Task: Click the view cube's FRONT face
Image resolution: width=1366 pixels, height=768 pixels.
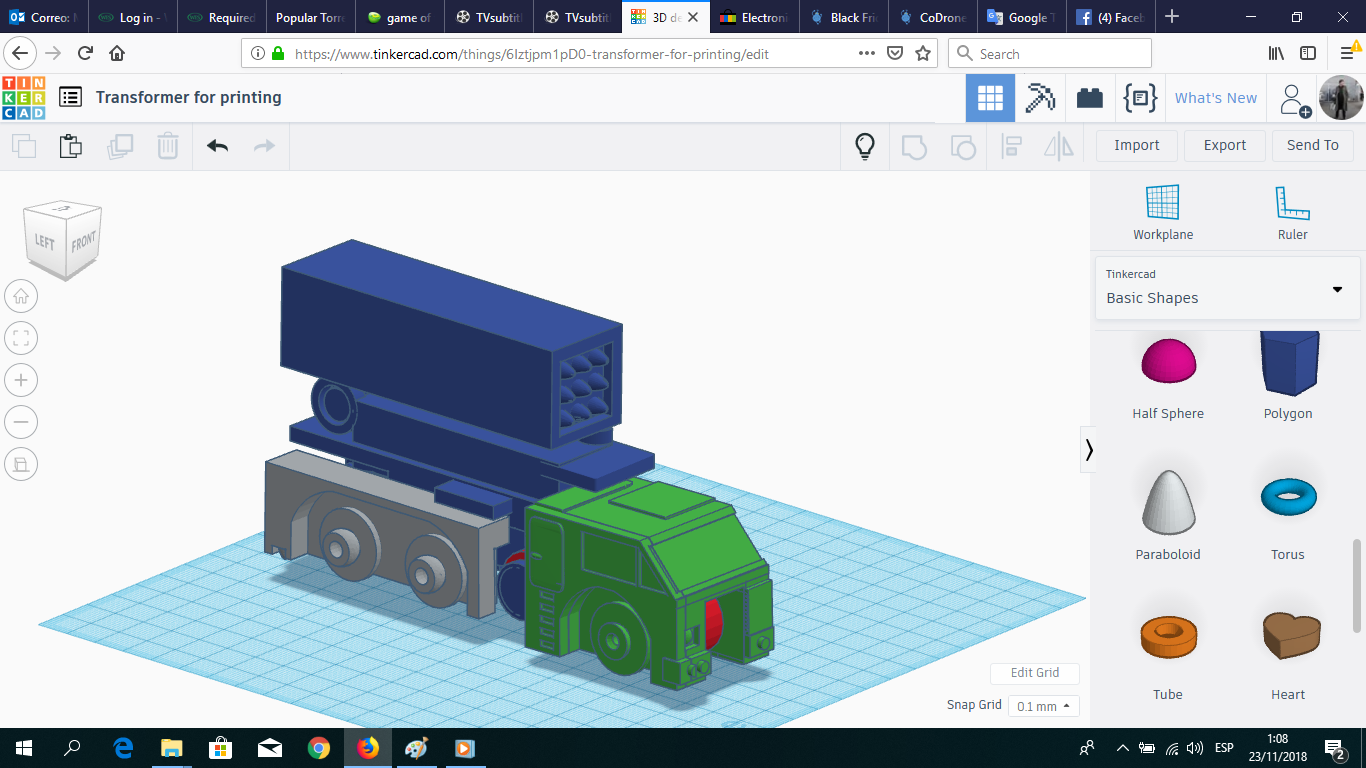Action: (84, 242)
